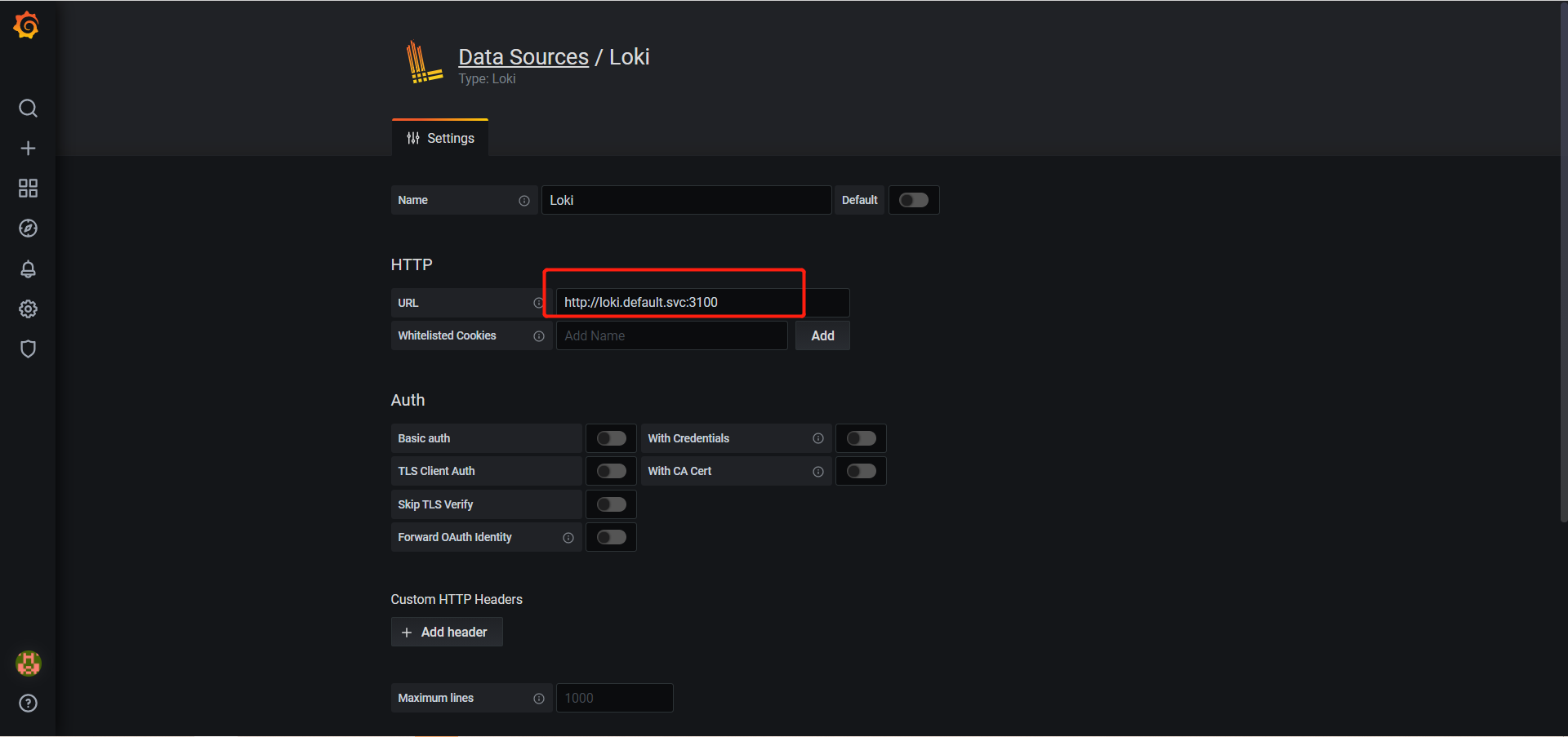Open the Explore compass icon
Screen dimensions: 1568x737
(x=28, y=229)
